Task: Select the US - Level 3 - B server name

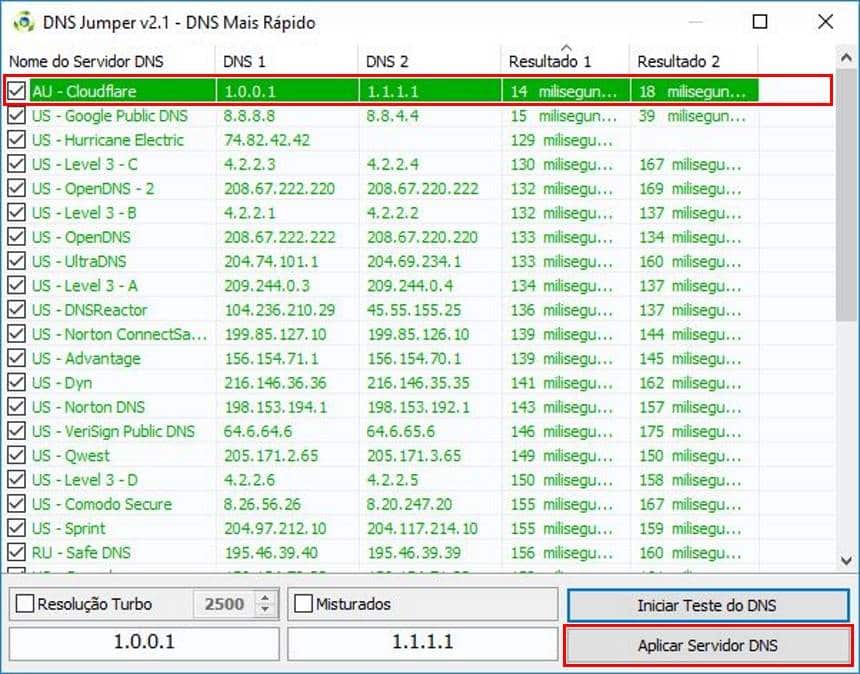Action: (84, 213)
